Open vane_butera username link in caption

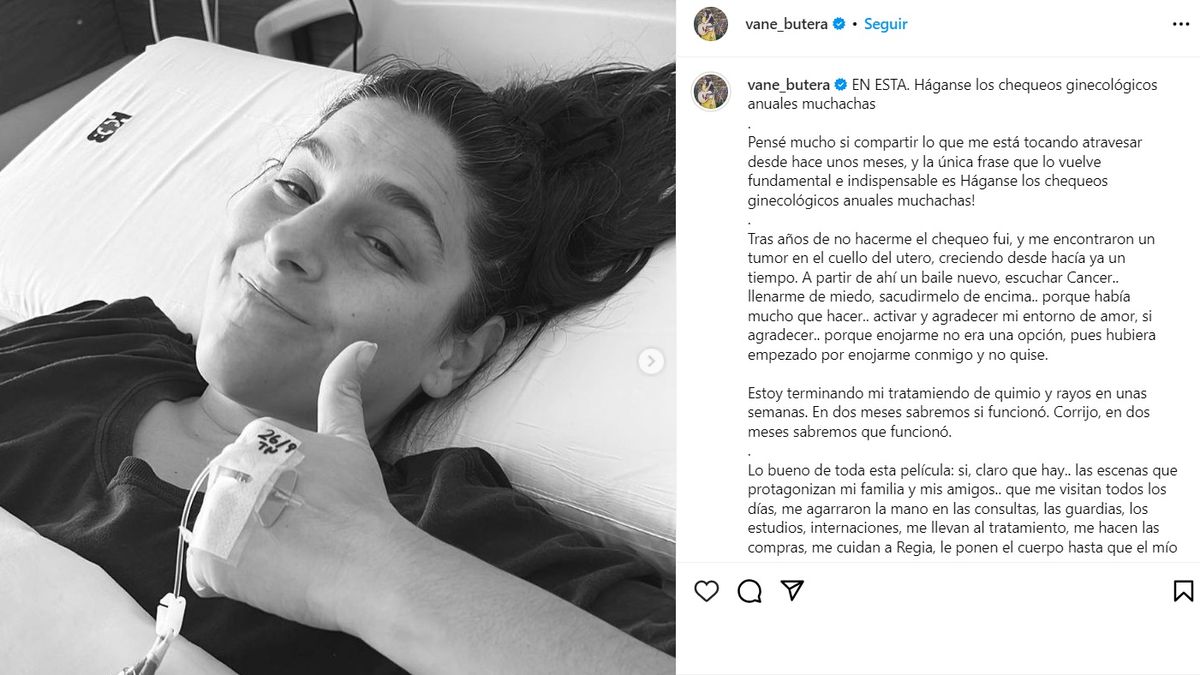tap(788, 85)
